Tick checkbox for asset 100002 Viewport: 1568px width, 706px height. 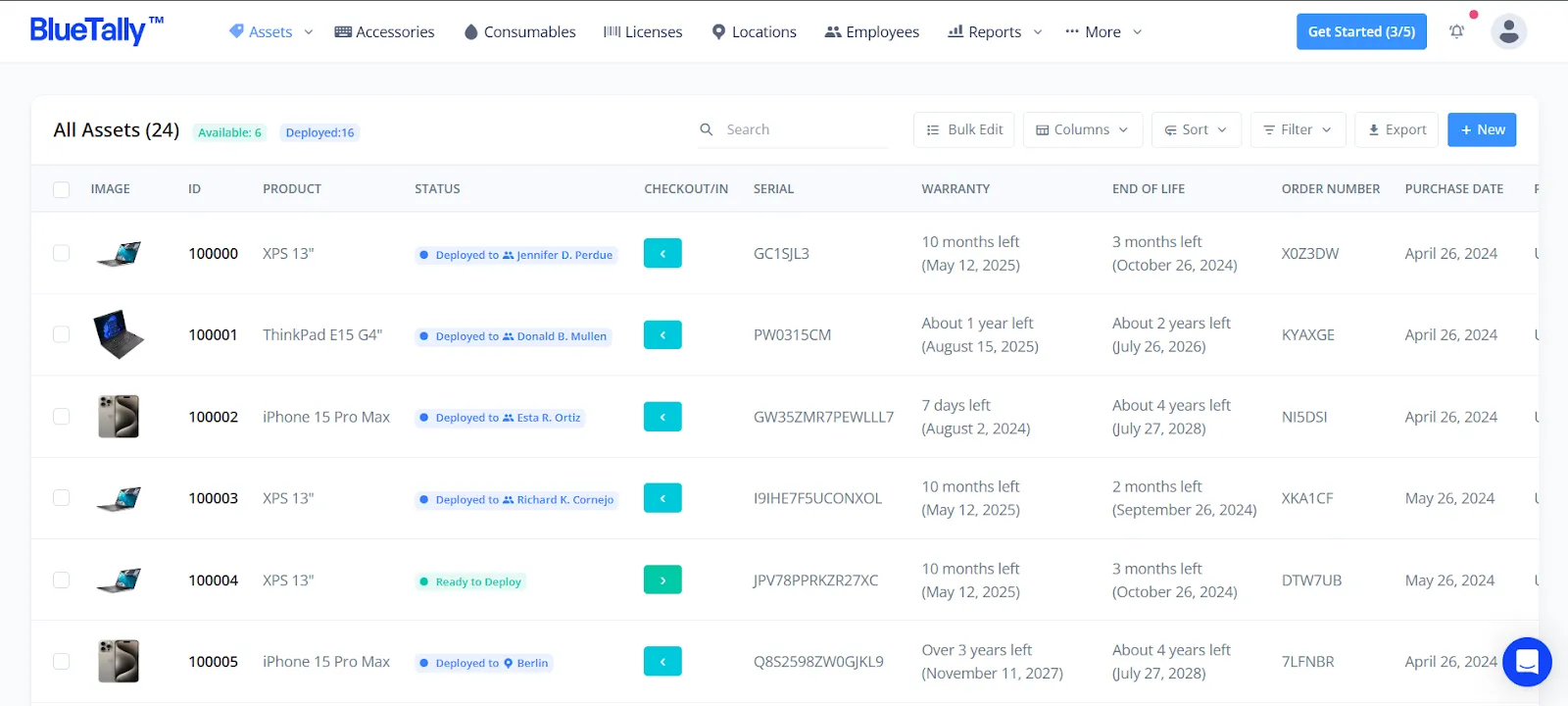pos(61,417)
